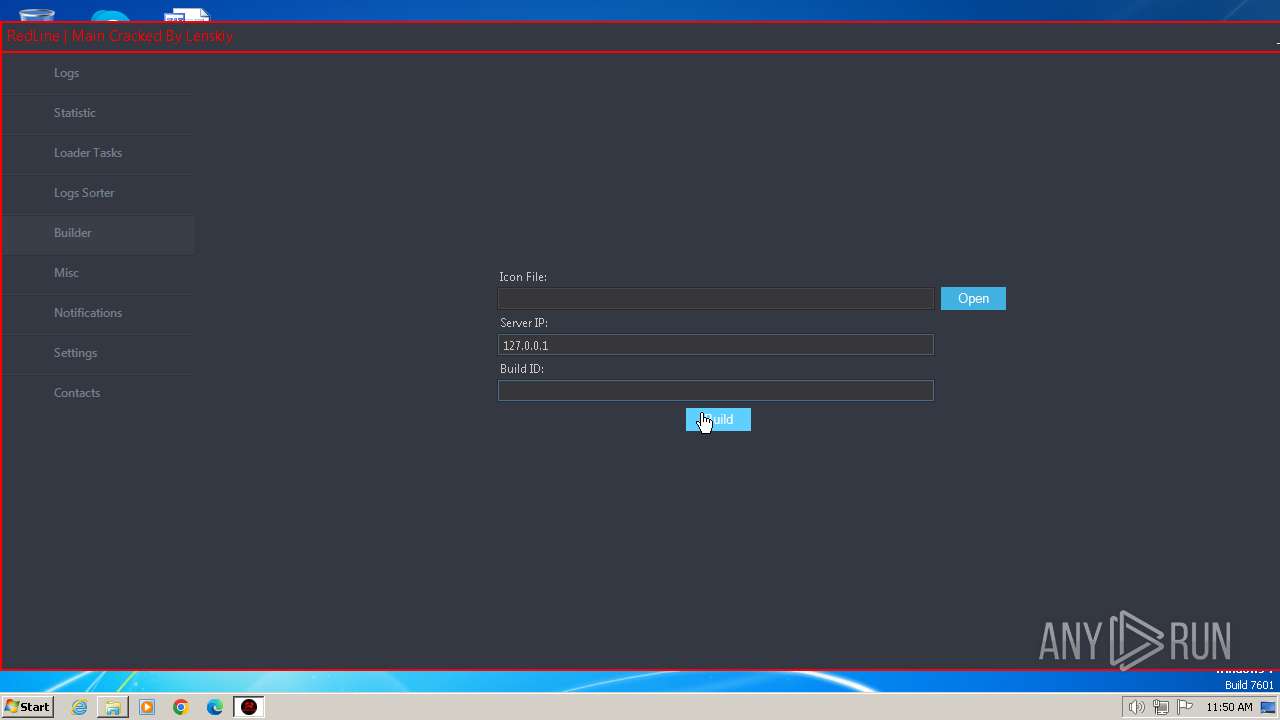
Task: Click the Build ID label
Action: [522, 369]
